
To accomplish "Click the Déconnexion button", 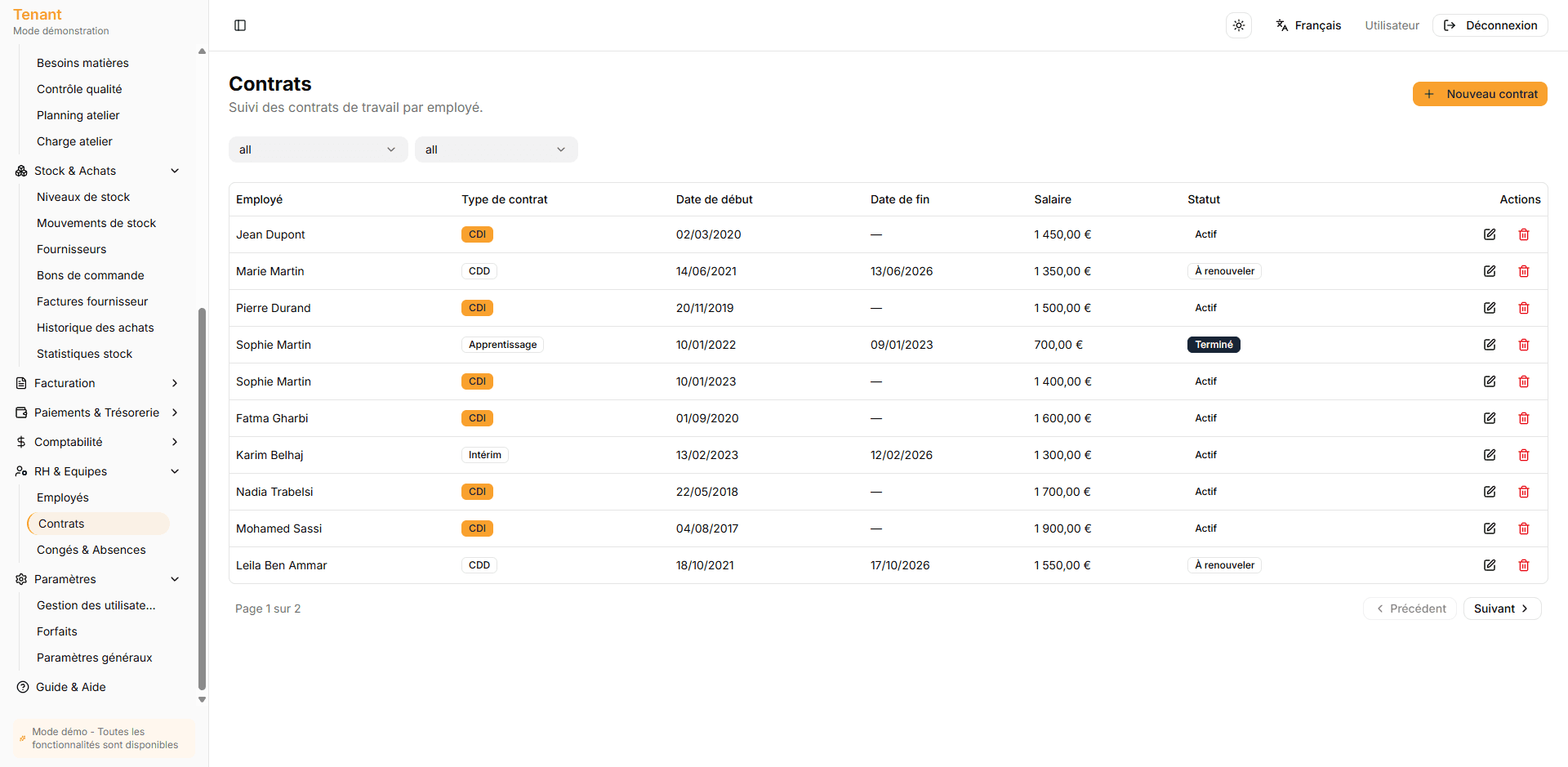I will (1490, 25).
